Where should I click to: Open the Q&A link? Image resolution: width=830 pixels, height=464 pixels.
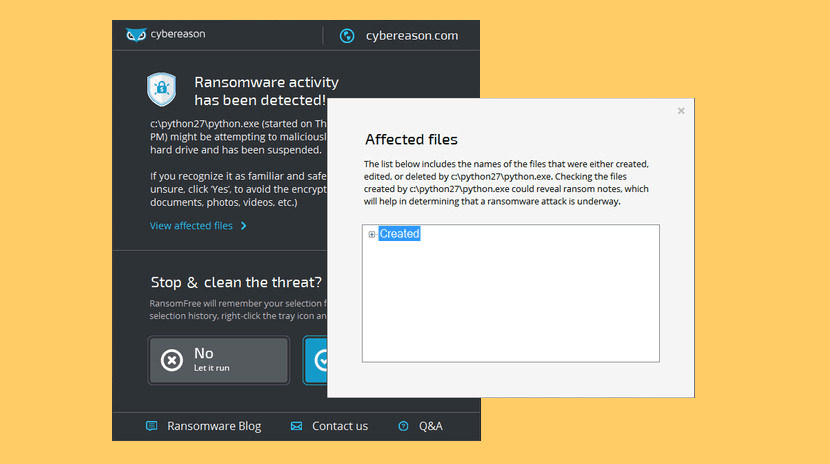[x=430, y=426]
